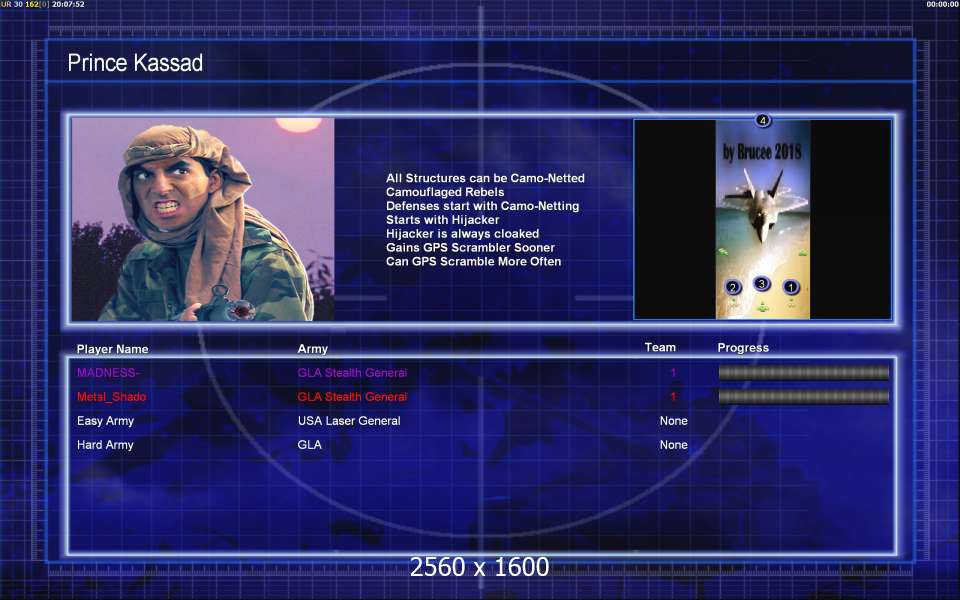Click the Team column header

click(x=660, y=347)
